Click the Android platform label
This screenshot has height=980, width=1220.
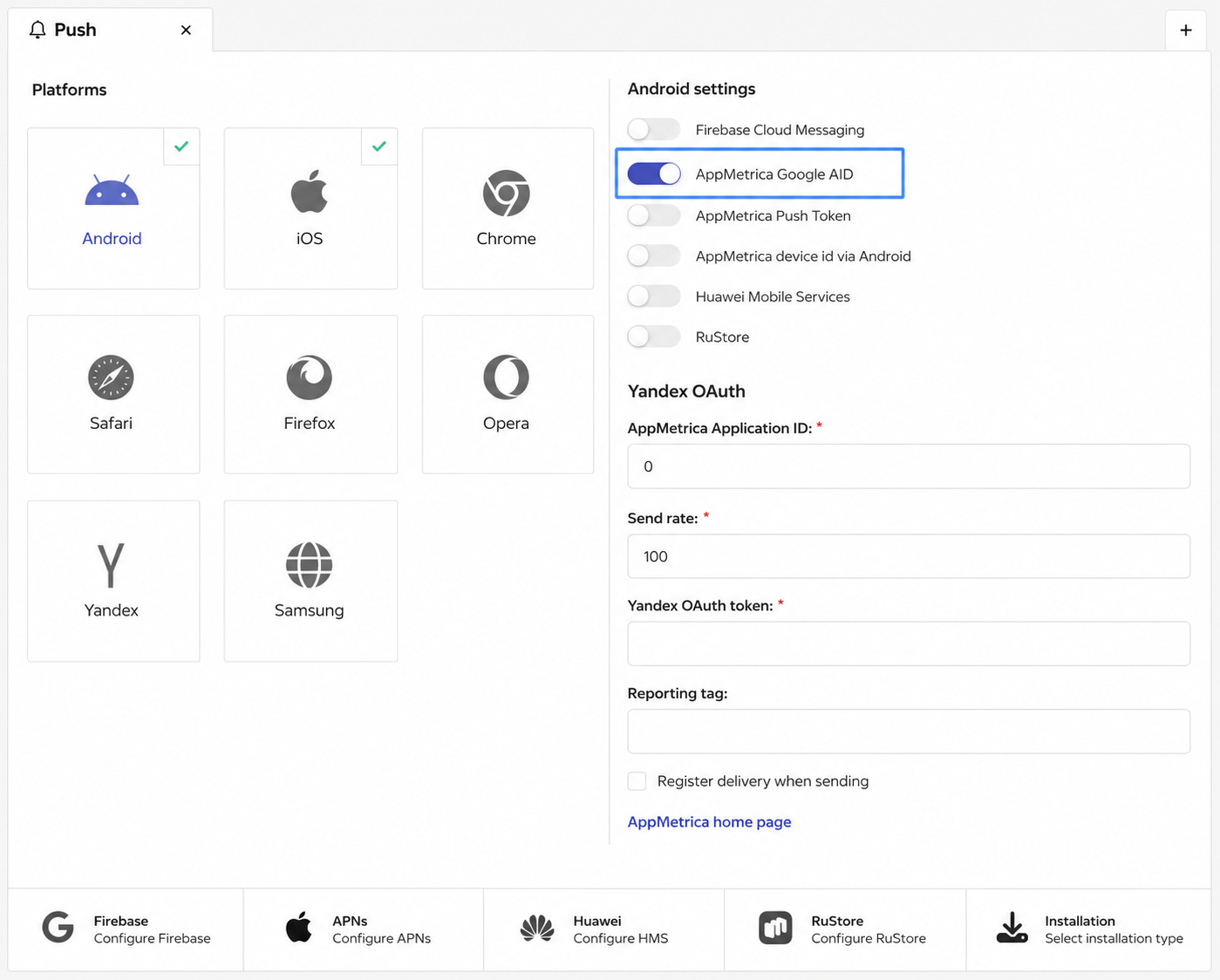[112, 238]
